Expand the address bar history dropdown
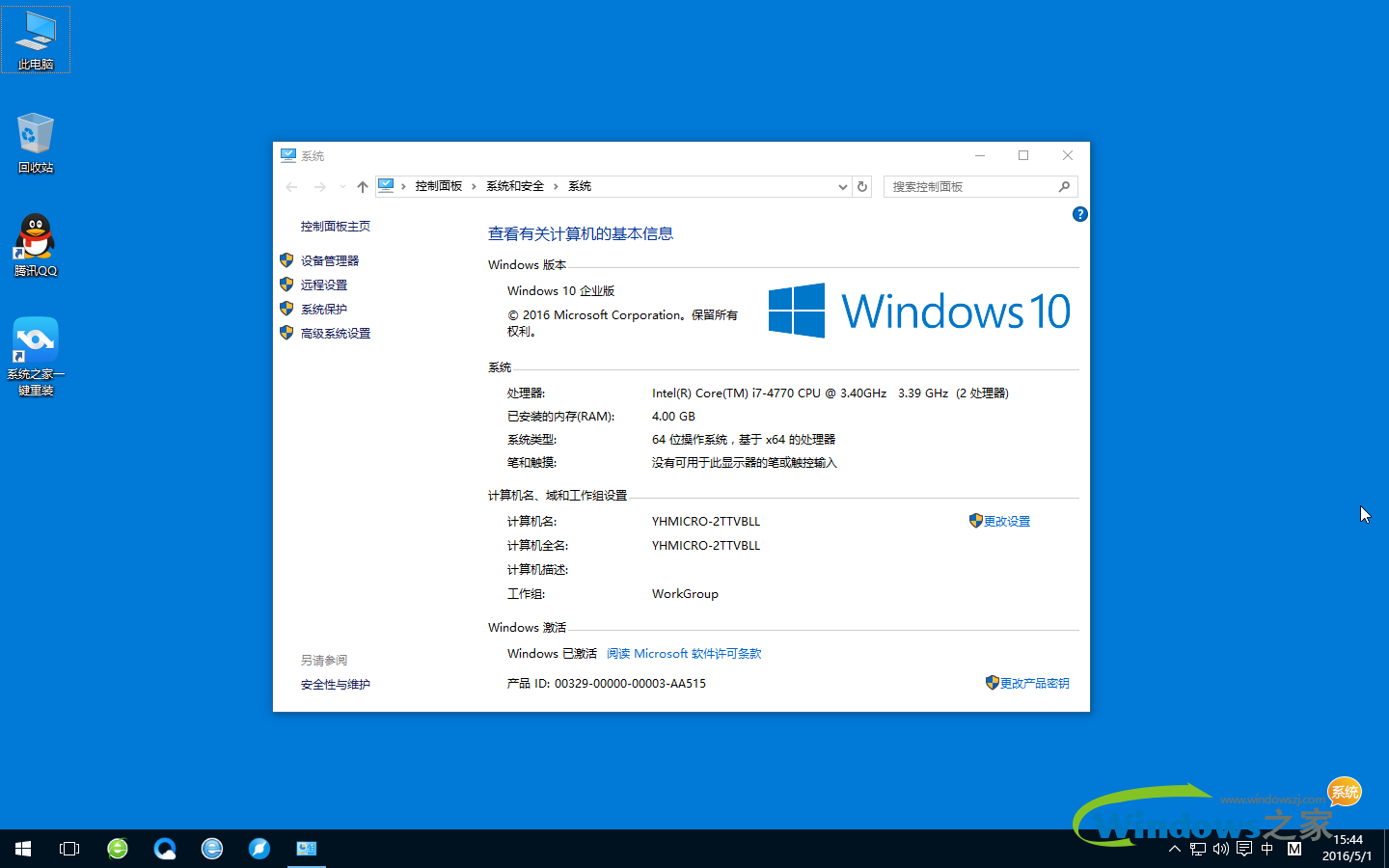Screen dimensions: 1389x868 coord(842,187)
